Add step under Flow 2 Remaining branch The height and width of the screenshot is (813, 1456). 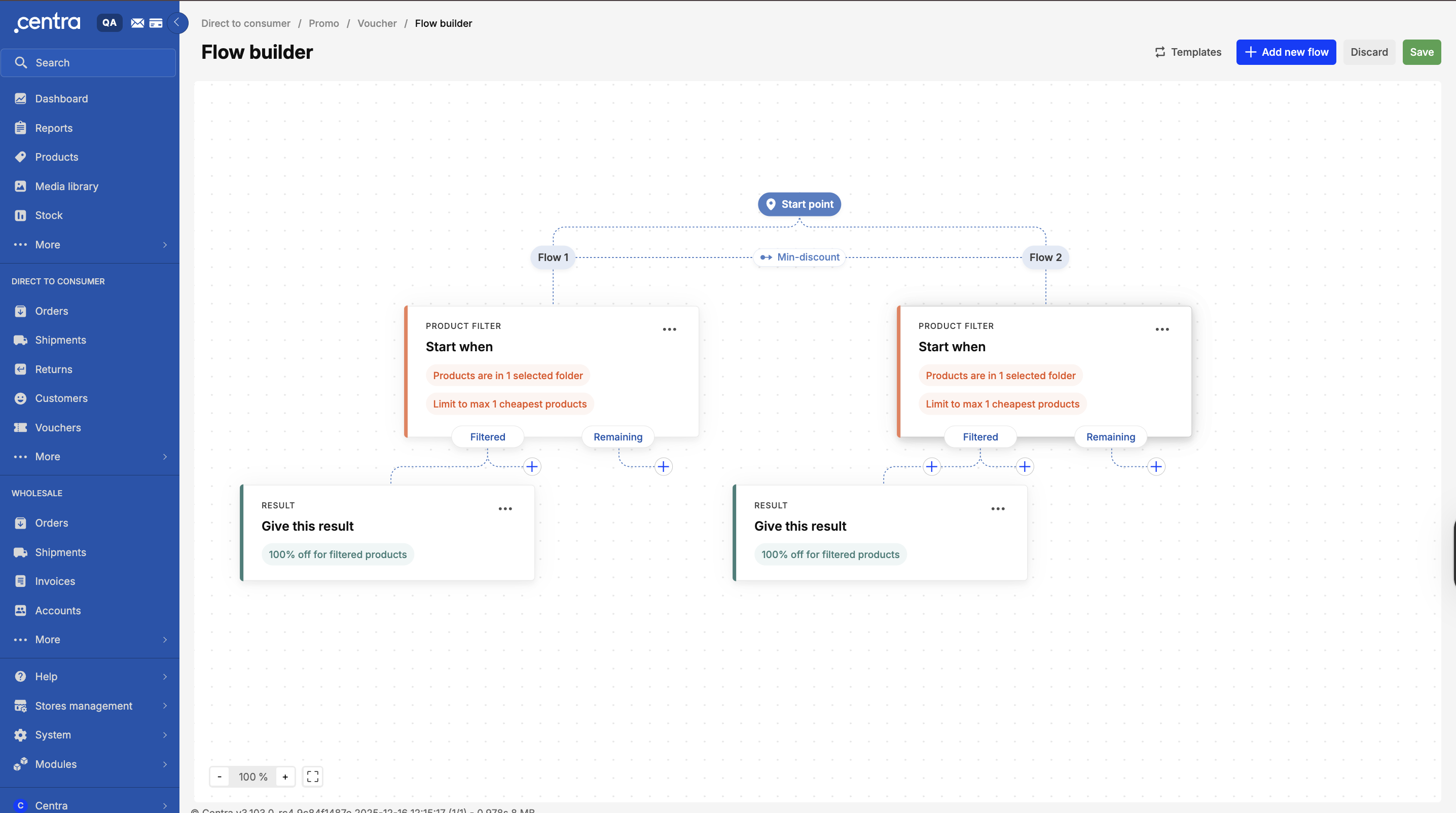click(1156, 467)
